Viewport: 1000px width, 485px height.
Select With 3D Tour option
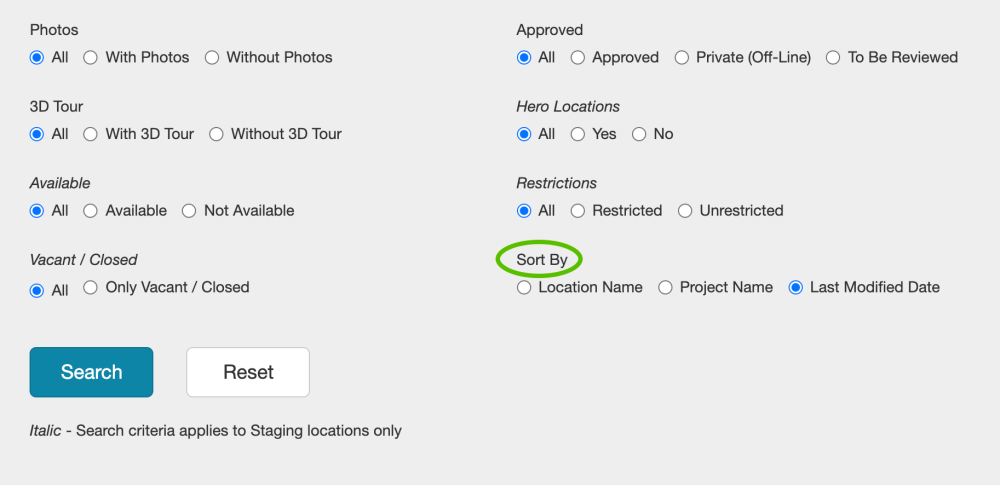point(91,134)
